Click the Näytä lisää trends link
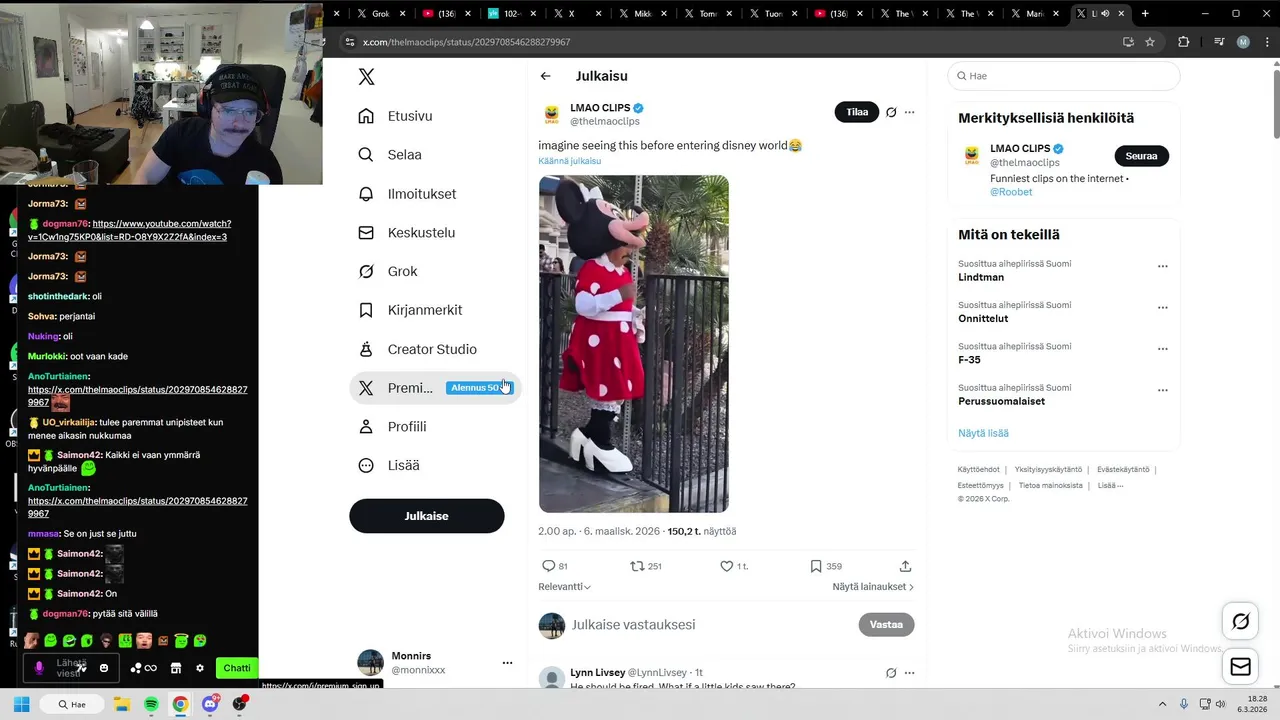Image resolution: width=1280 pixels, height=720 pixels. coord(983,433)
